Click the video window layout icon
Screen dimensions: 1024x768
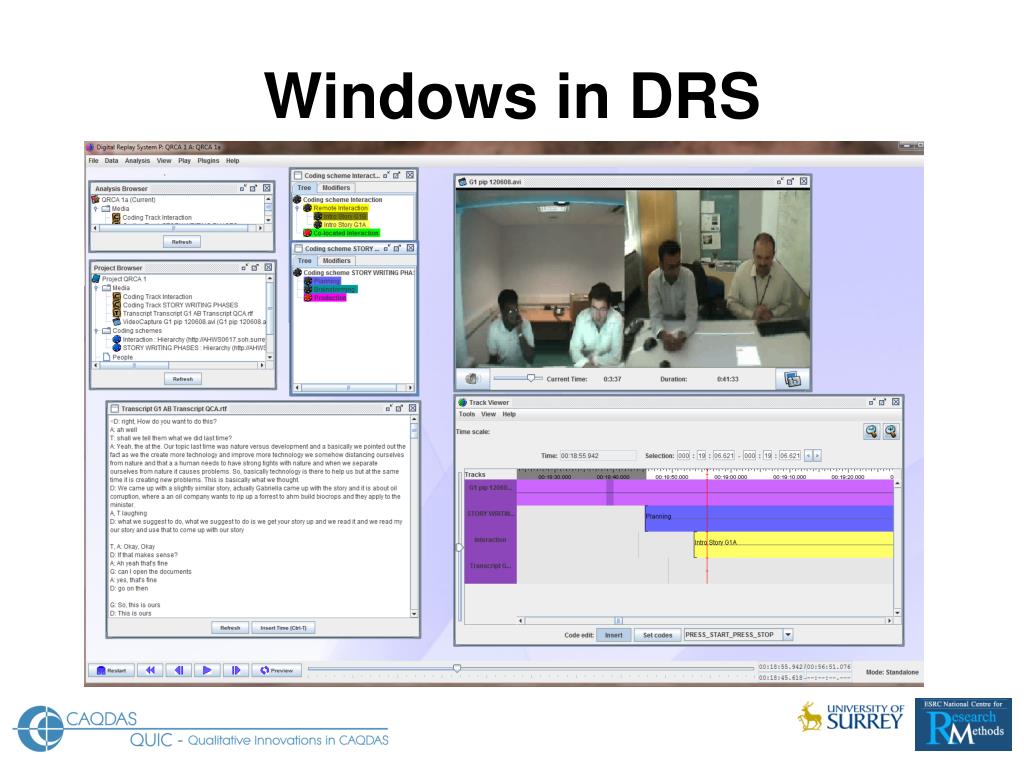tap(792, 379)
